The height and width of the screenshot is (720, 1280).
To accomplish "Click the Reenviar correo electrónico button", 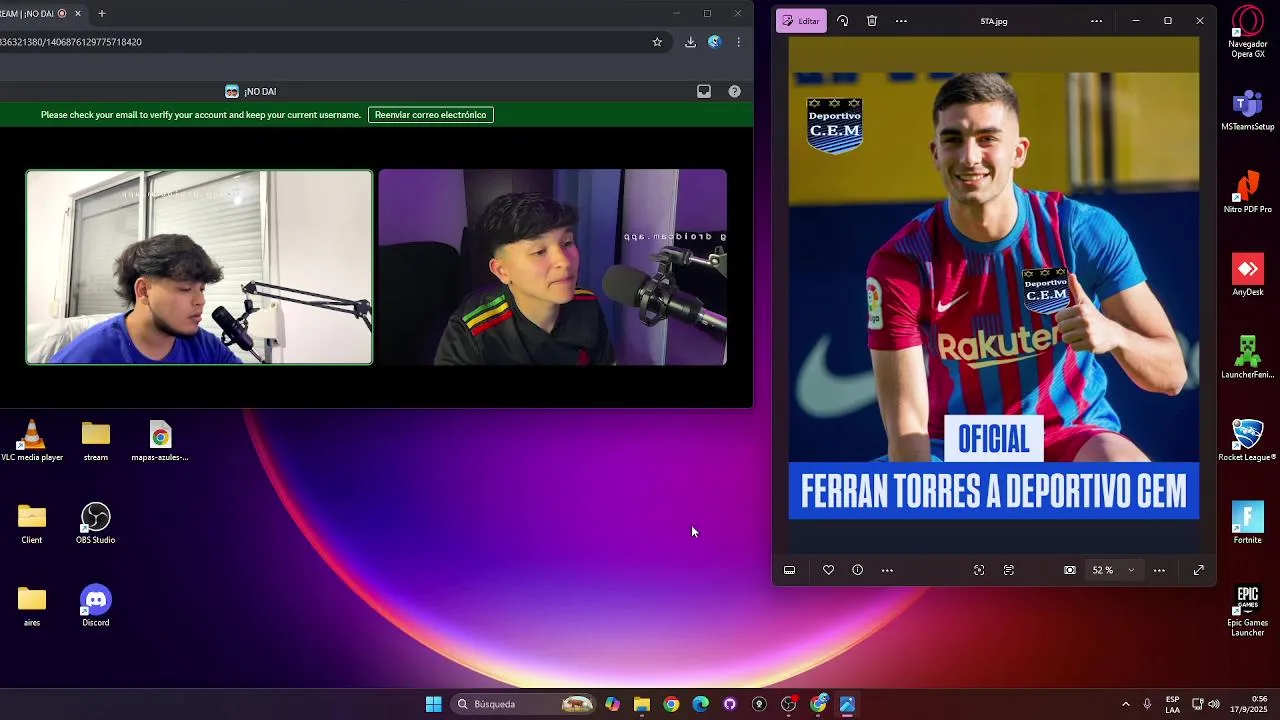I will coord(431,115).
